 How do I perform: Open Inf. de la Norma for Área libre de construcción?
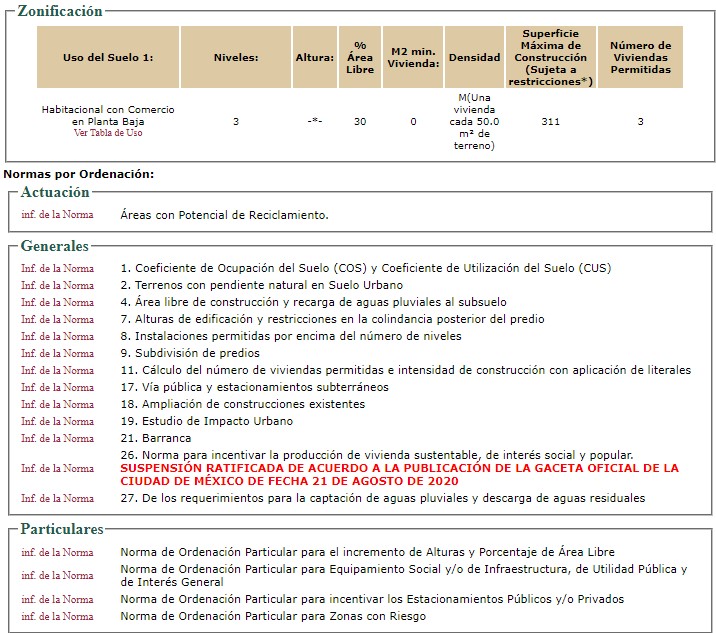click(x=57, y=302)
